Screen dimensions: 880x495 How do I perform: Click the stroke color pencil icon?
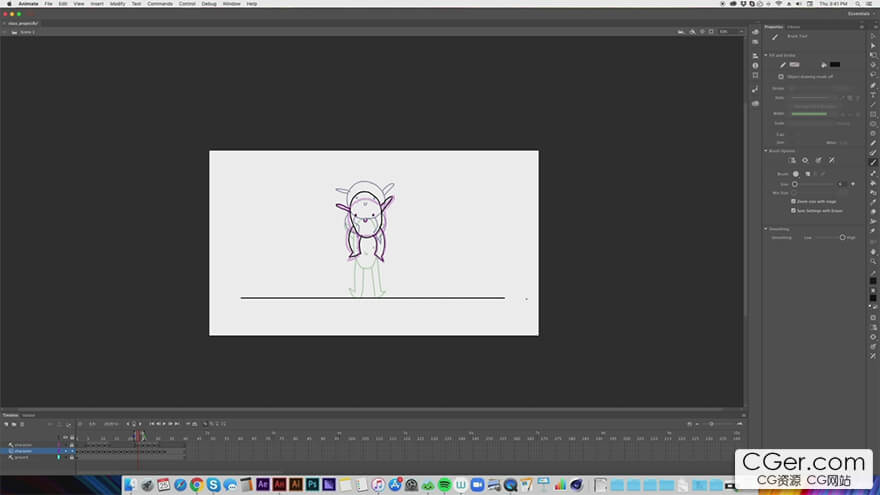point(784,64)
